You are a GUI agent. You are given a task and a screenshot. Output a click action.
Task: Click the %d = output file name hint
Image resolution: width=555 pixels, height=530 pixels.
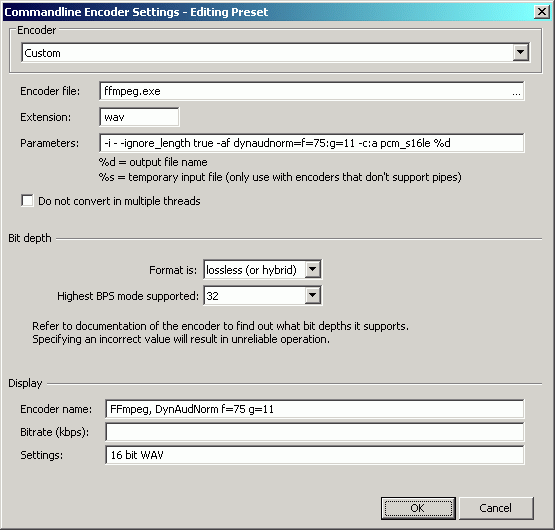click(x=153, y=162)
